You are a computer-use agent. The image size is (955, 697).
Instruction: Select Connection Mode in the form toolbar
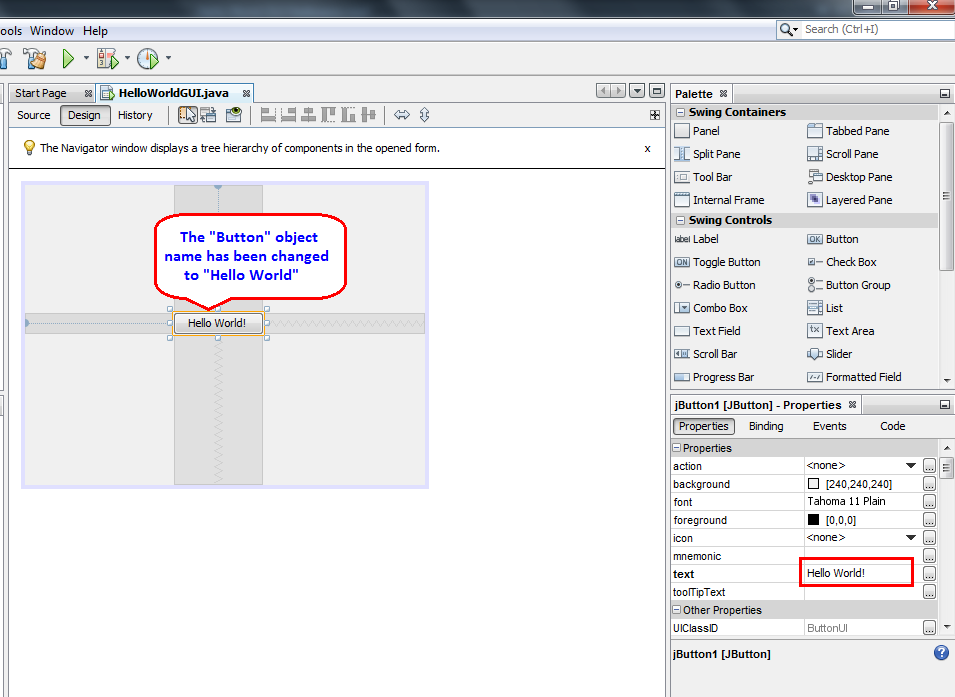210,115
